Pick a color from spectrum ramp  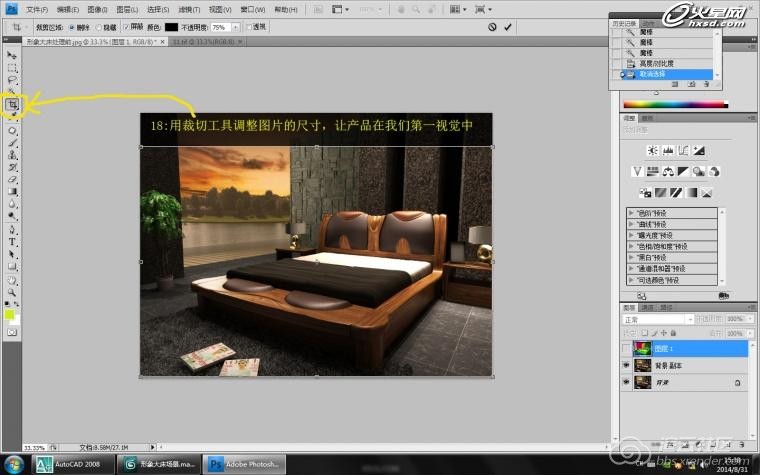pyautogui.click(x=675, y=104)
